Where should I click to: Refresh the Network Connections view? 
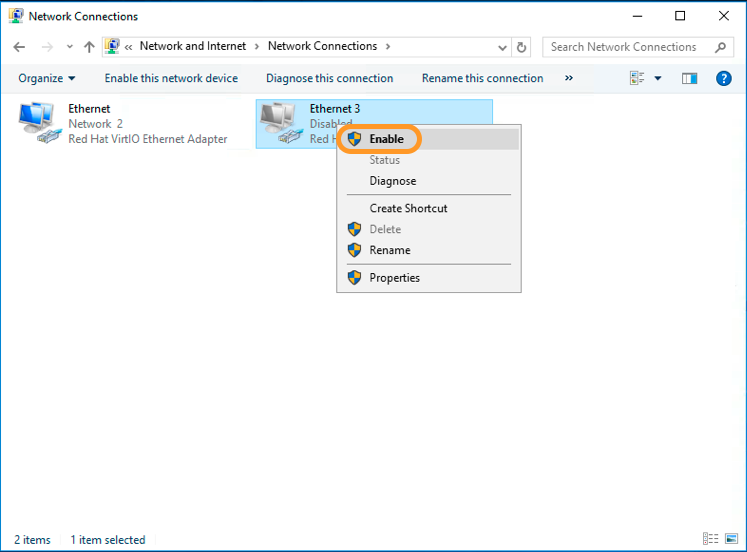tap(521, 47)
